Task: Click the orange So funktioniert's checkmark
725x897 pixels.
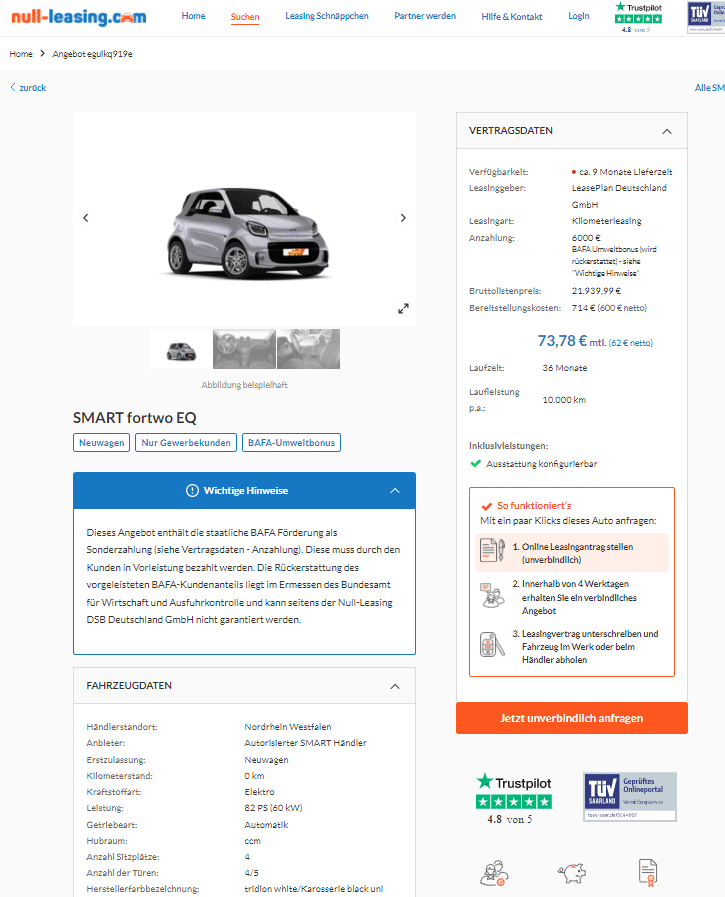Action: point(487,506)
